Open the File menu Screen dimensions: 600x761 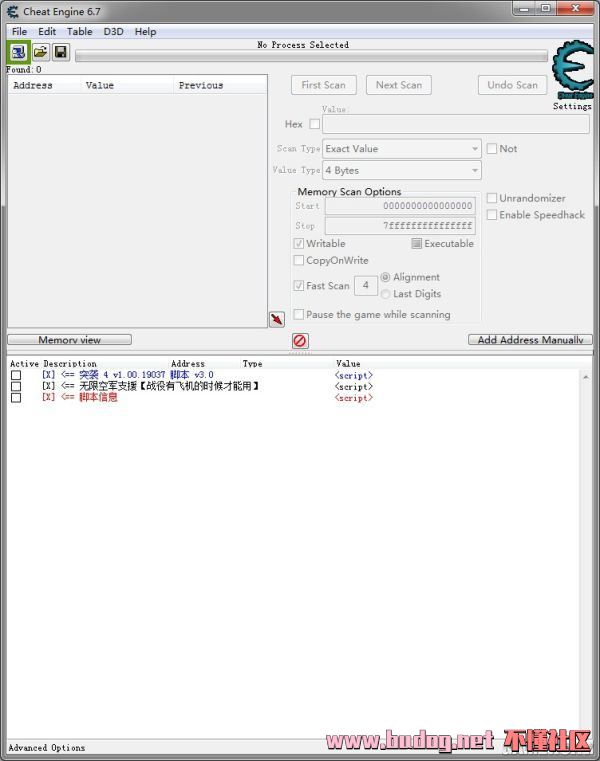click(x=19, y=32)
